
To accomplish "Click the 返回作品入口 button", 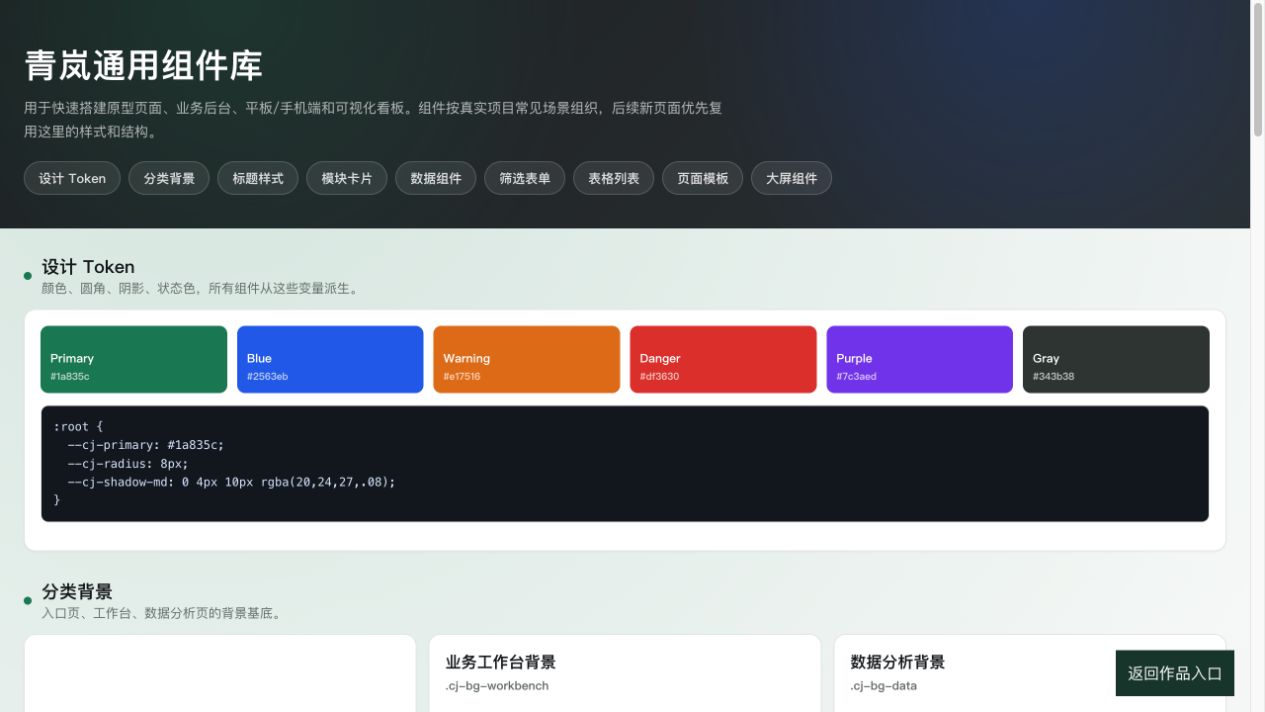I will [x=1175, y=673].
